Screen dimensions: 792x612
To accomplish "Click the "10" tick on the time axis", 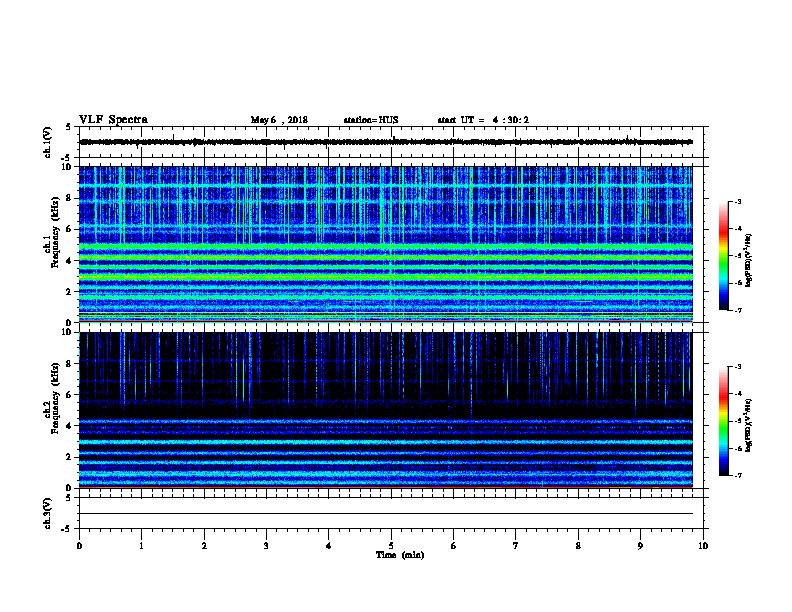I will pos(703,546).
